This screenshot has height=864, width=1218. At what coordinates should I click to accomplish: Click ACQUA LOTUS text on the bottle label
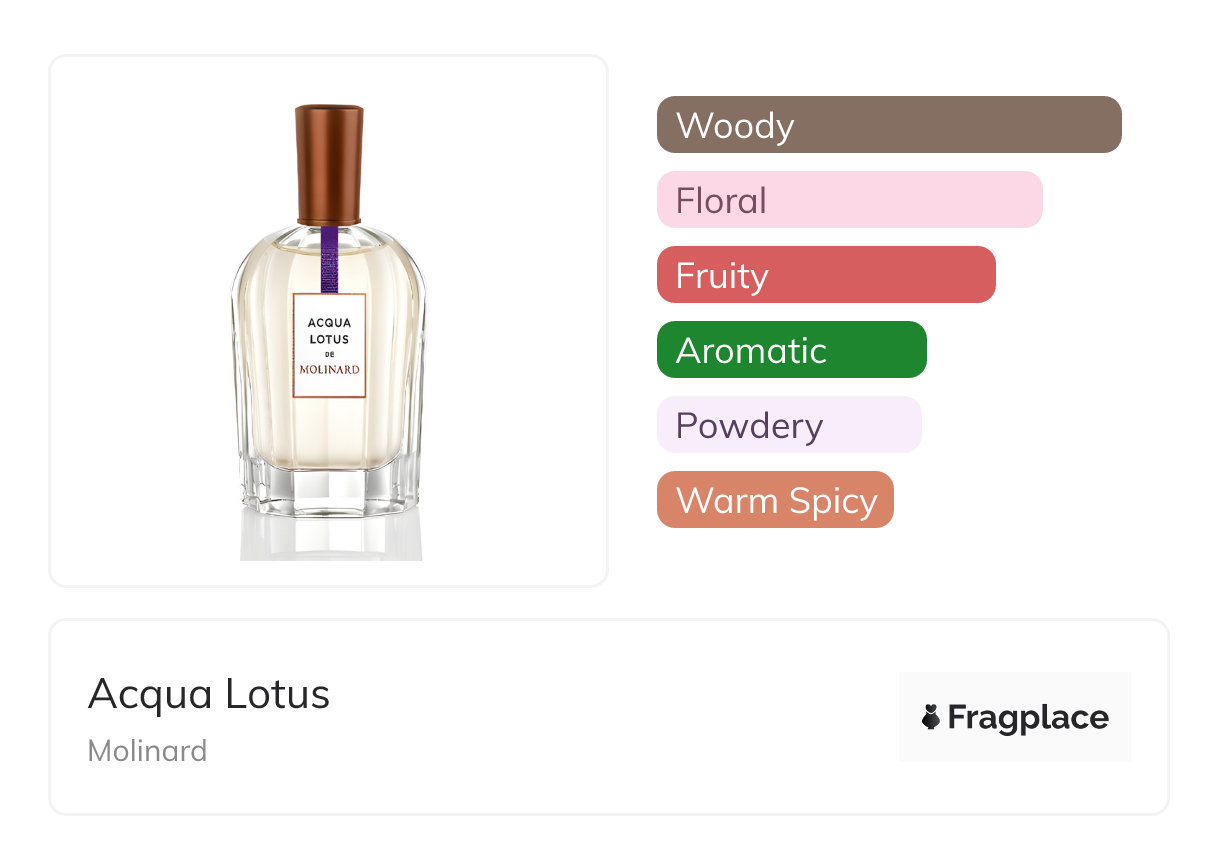point(329,331)
